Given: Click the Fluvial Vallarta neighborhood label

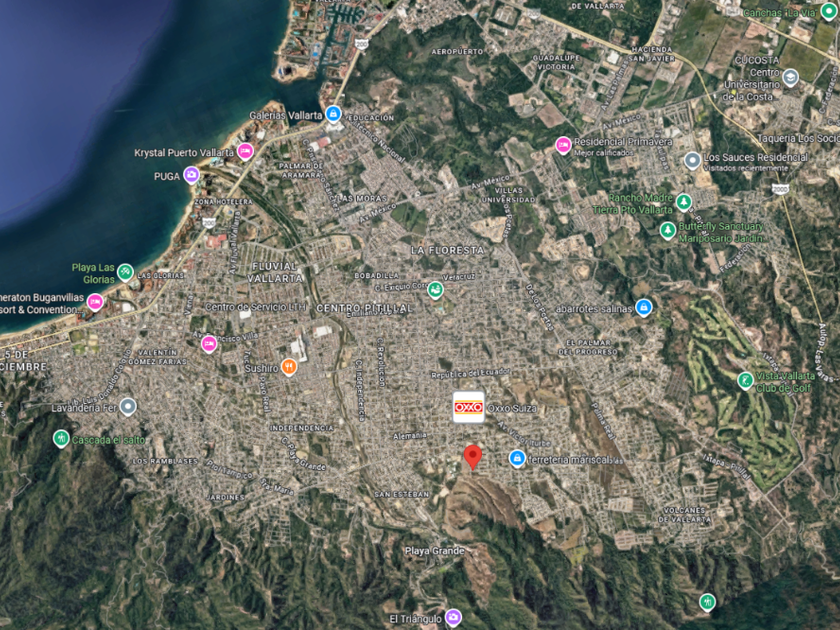Looking at the screenshot, I should pos(275,272).
